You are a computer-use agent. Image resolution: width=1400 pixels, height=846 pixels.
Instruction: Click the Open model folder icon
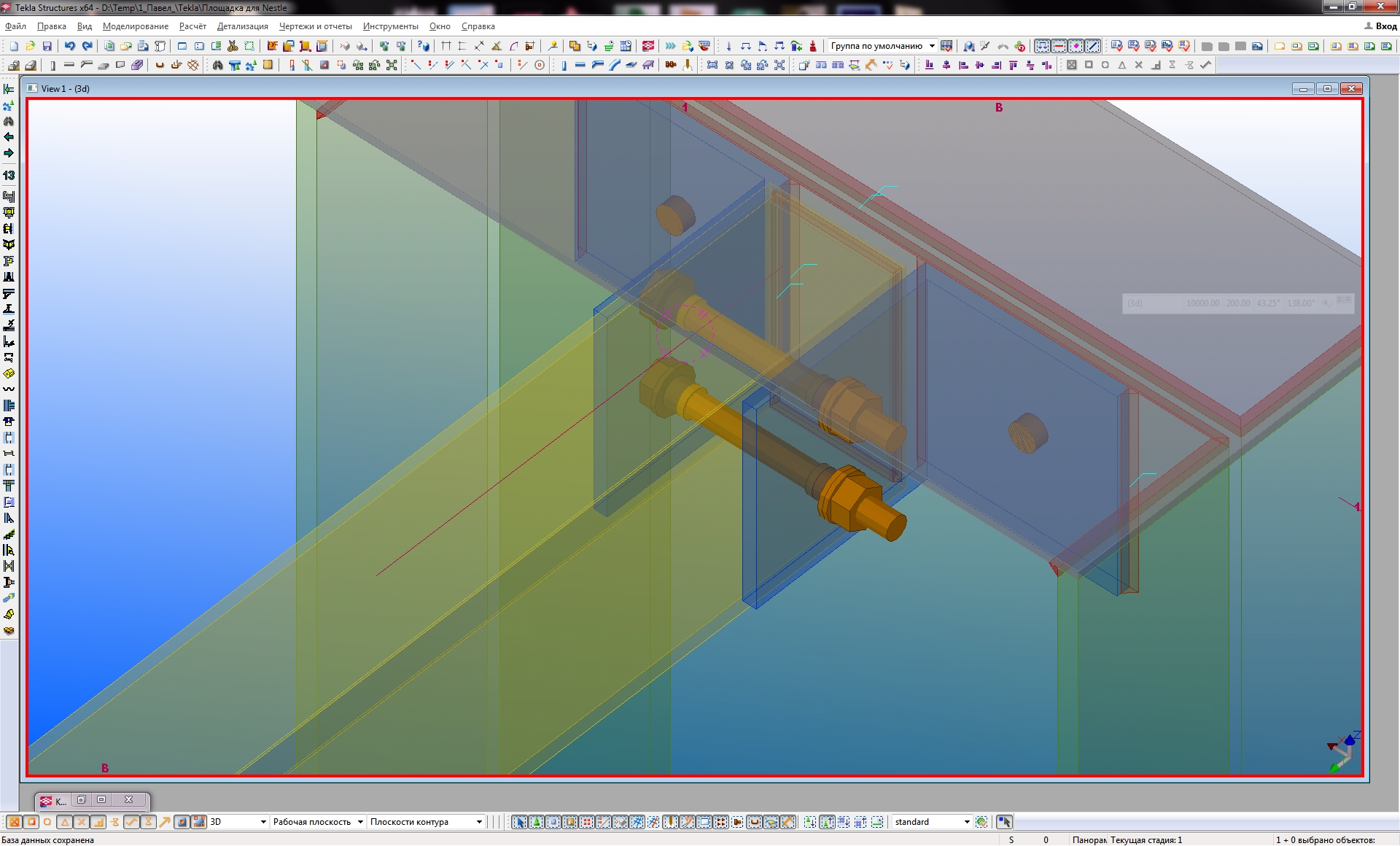coord(31,46)
